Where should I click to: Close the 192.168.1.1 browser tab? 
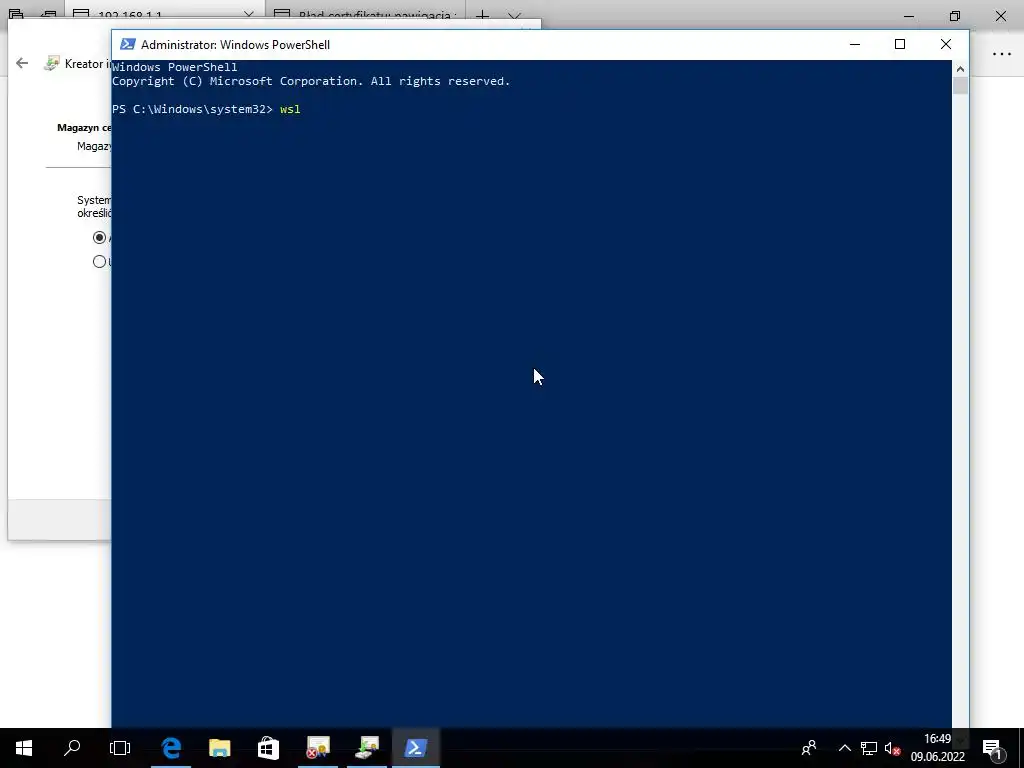point(248,14)
